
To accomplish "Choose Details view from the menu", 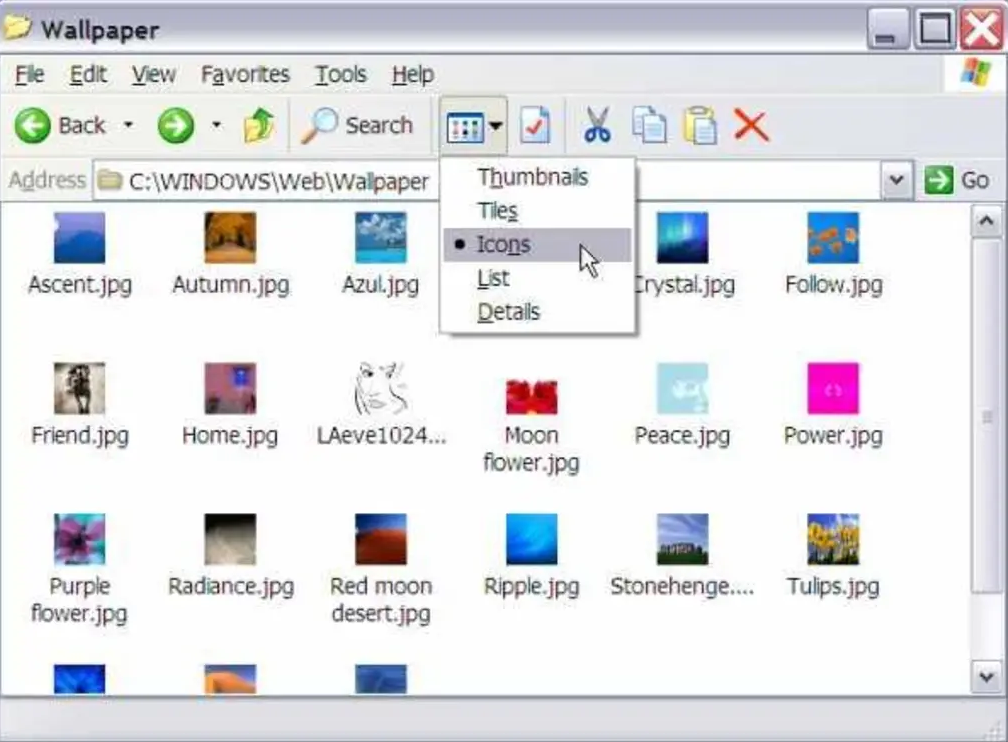I will (x=508, y=312).
